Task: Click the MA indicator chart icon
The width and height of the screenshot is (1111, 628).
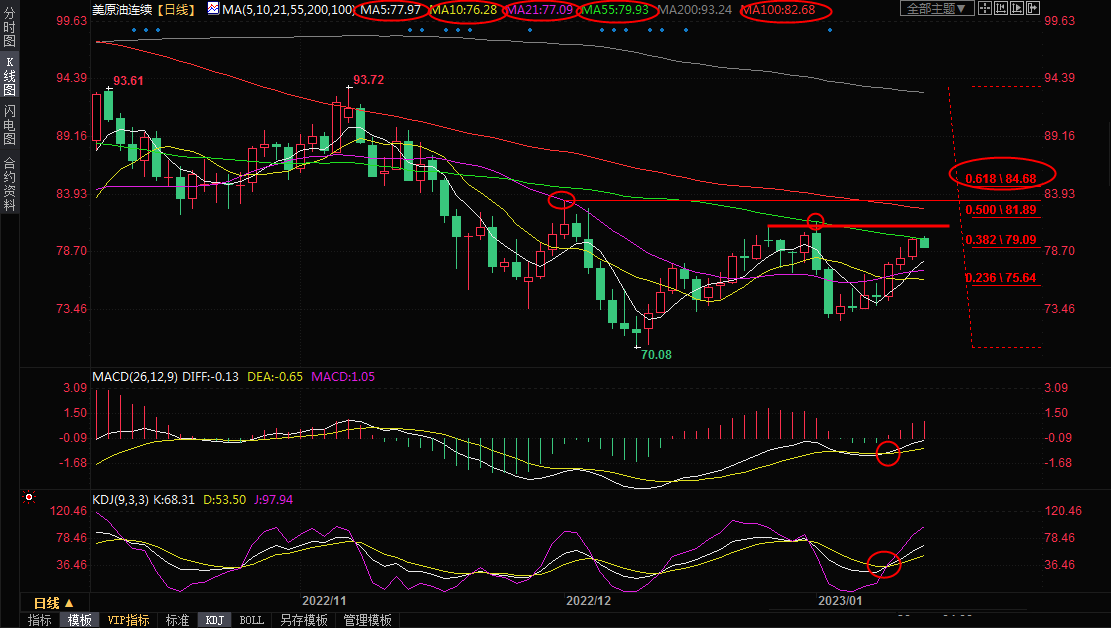Action: coord(213,9)
